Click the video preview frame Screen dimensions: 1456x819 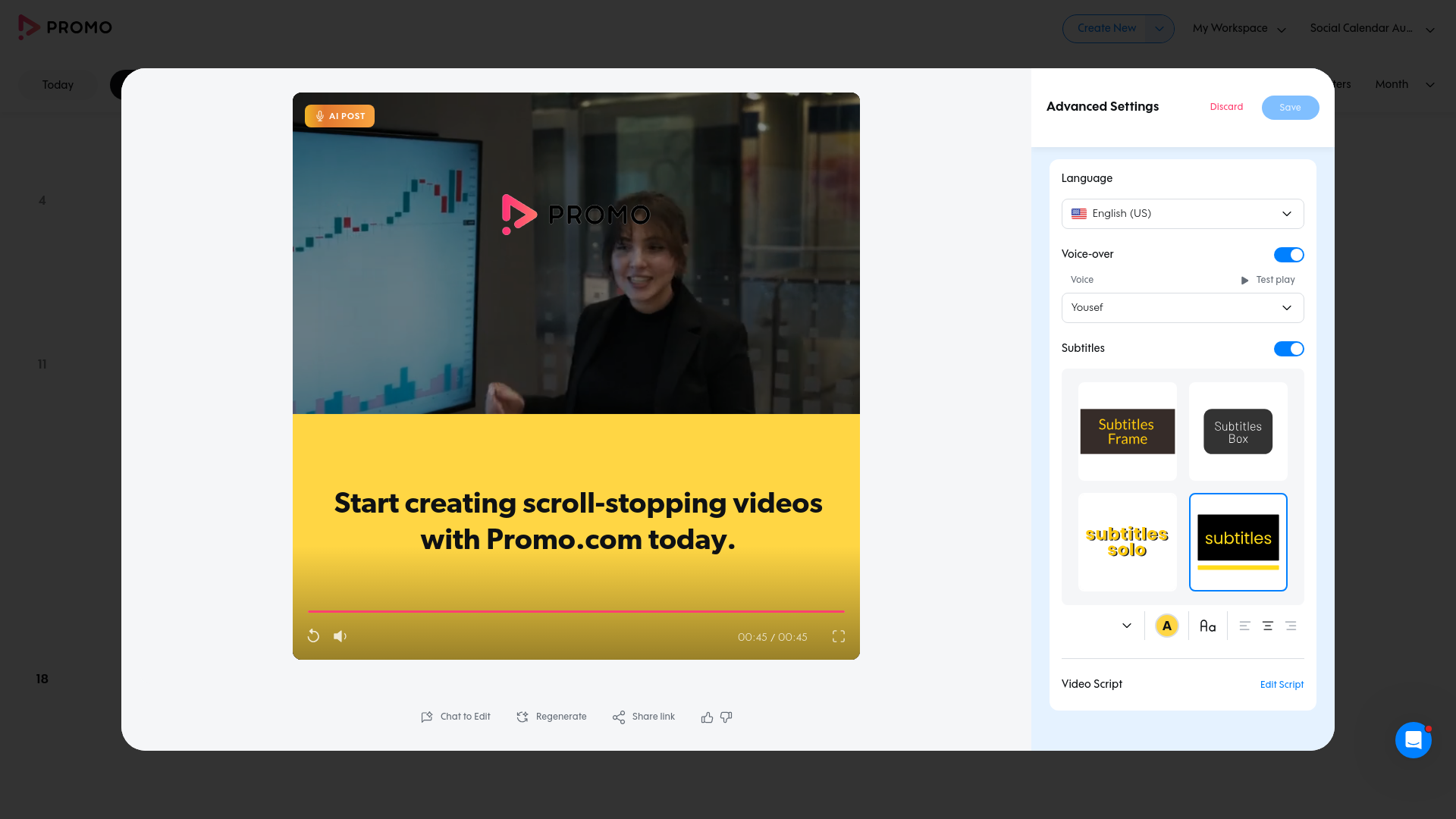[576, 376]
